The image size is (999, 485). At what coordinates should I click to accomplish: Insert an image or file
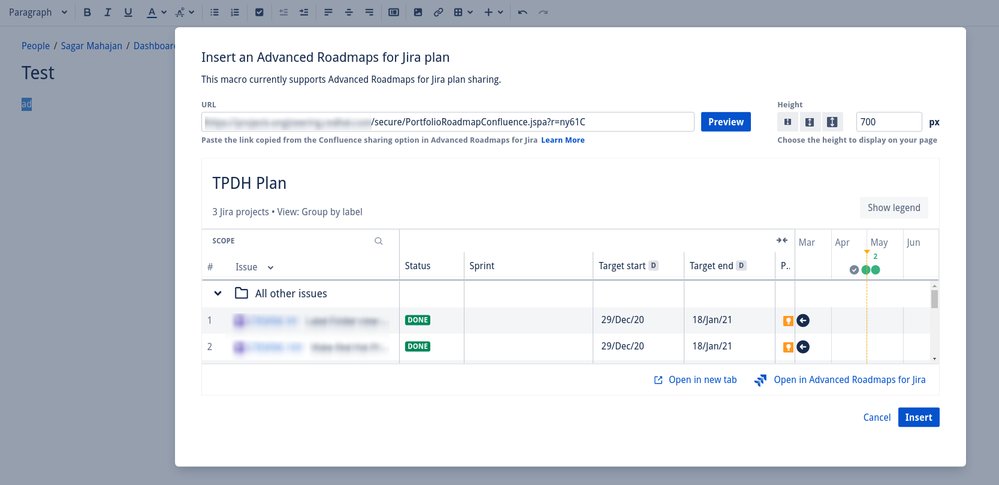click(x=418, y=12)
